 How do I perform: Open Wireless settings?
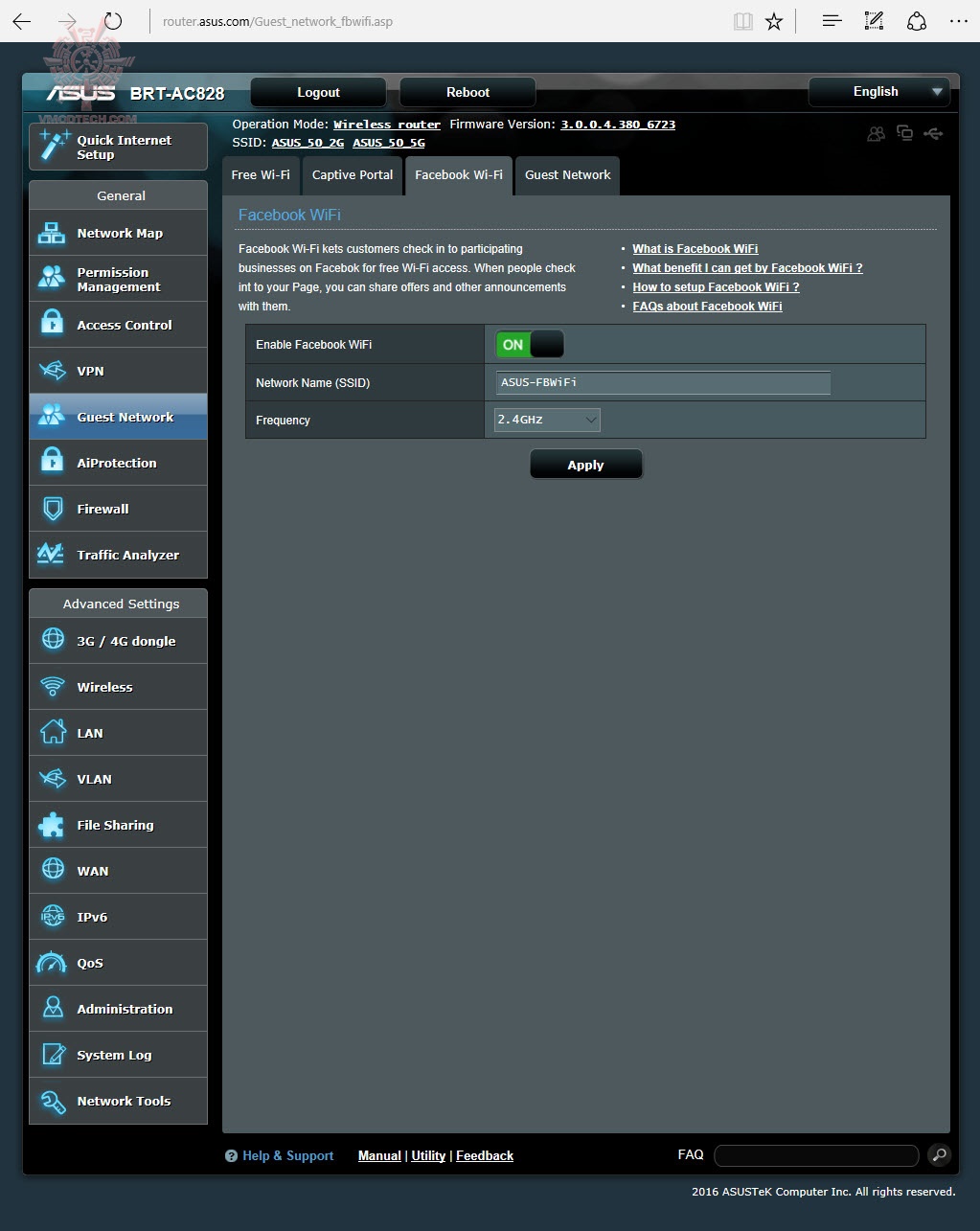118,687
